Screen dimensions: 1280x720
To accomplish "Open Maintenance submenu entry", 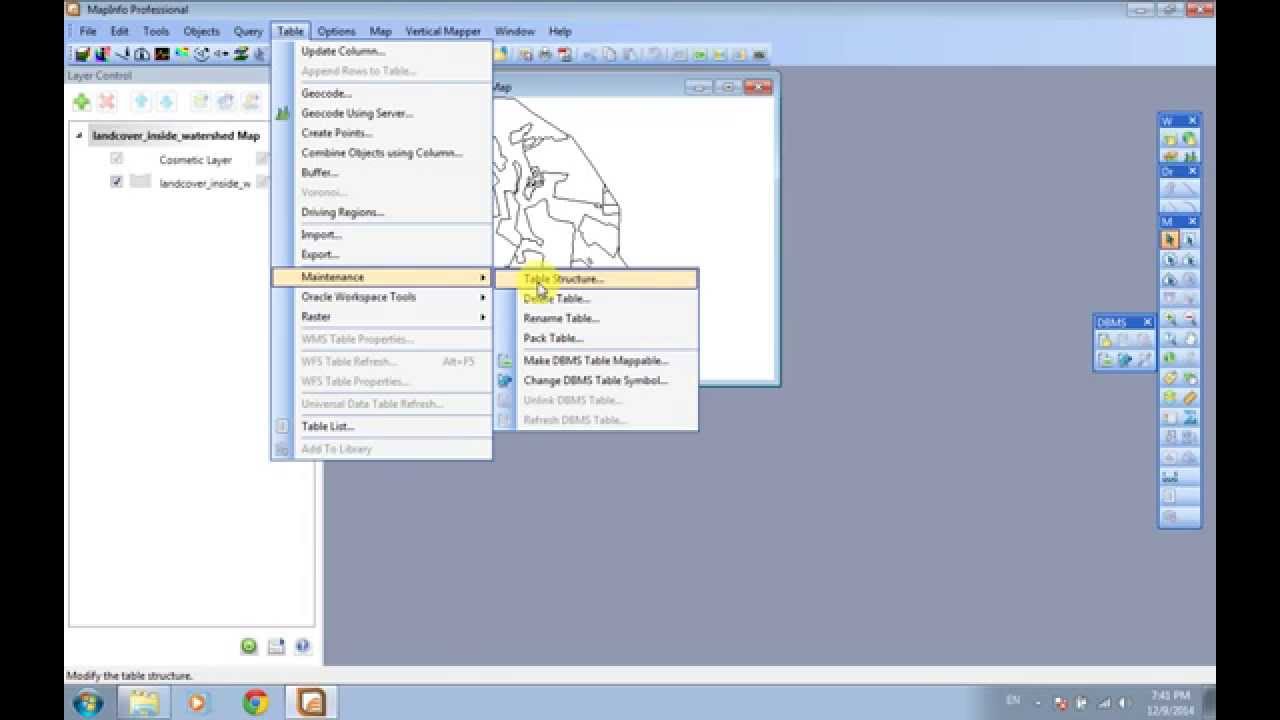I will [382, 277].
